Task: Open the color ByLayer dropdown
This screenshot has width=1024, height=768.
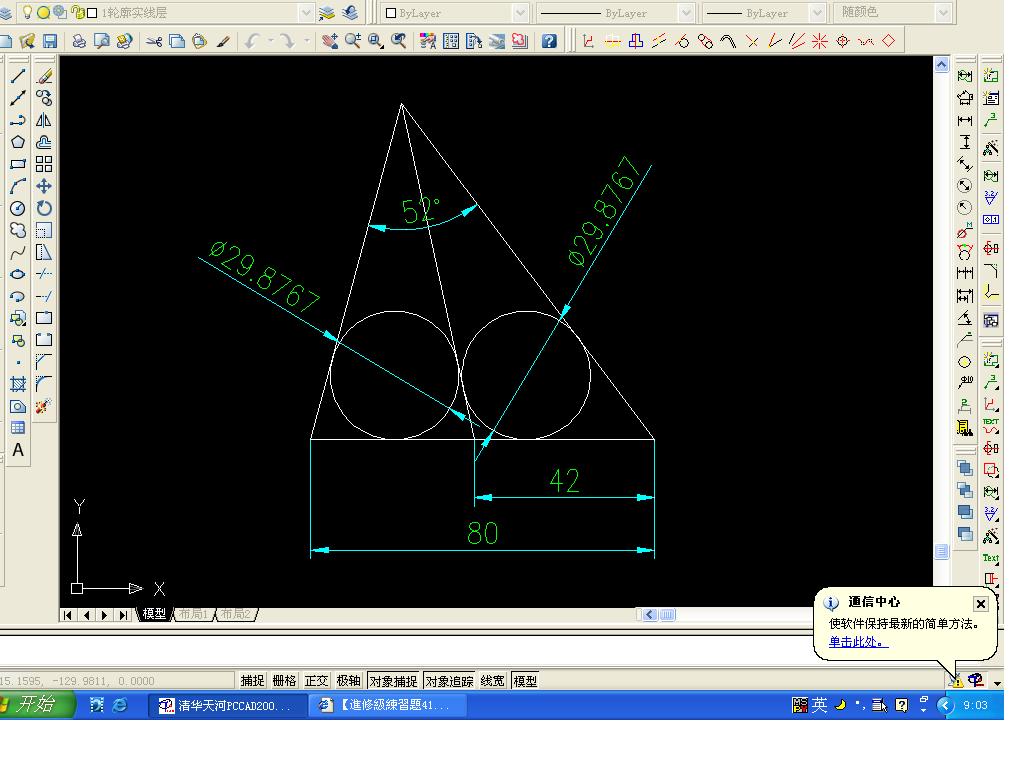Action: [520, 12]
